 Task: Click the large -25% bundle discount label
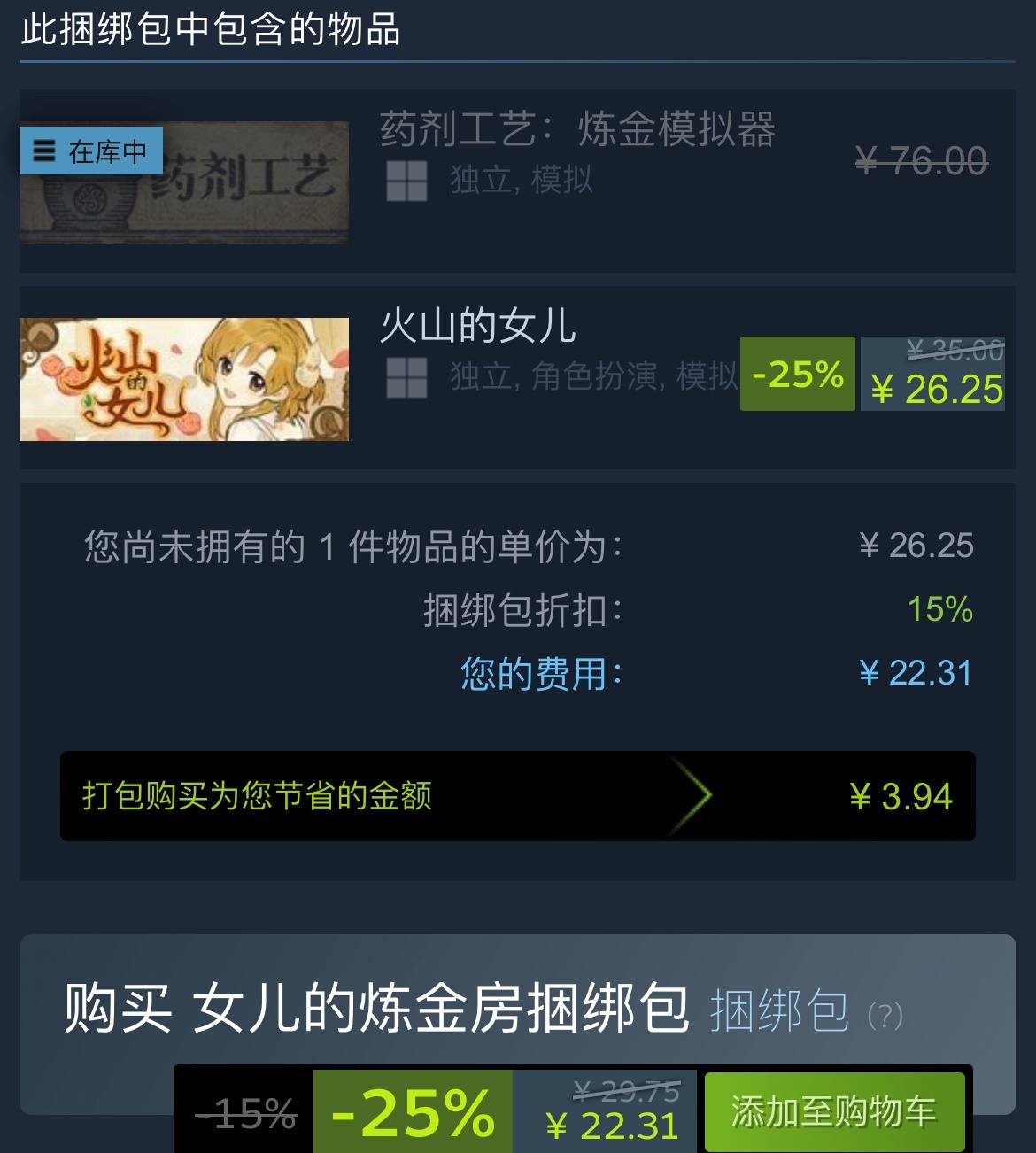413,1112
